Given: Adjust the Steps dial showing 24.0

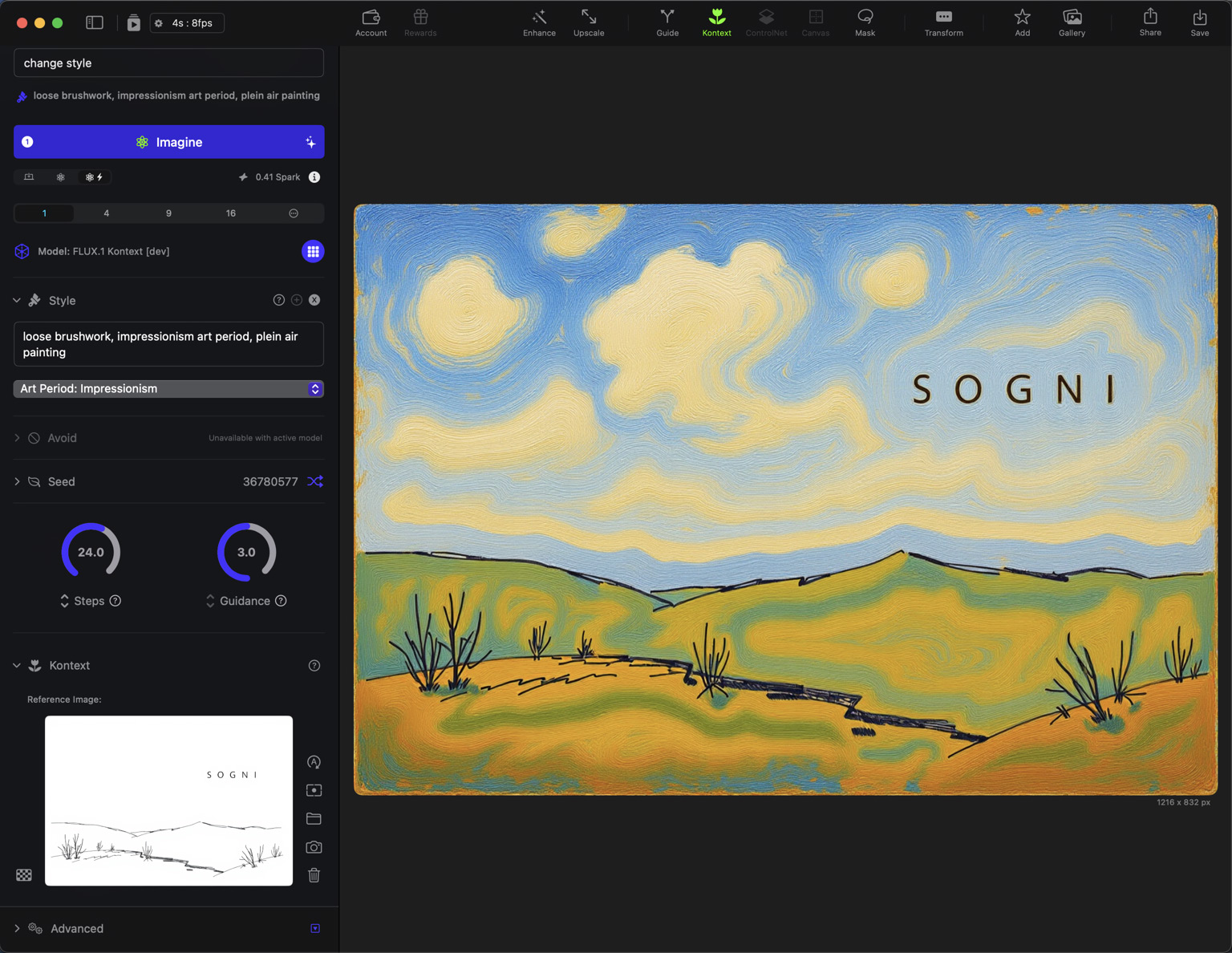Looking at the screenshot, I should (91, 552).
